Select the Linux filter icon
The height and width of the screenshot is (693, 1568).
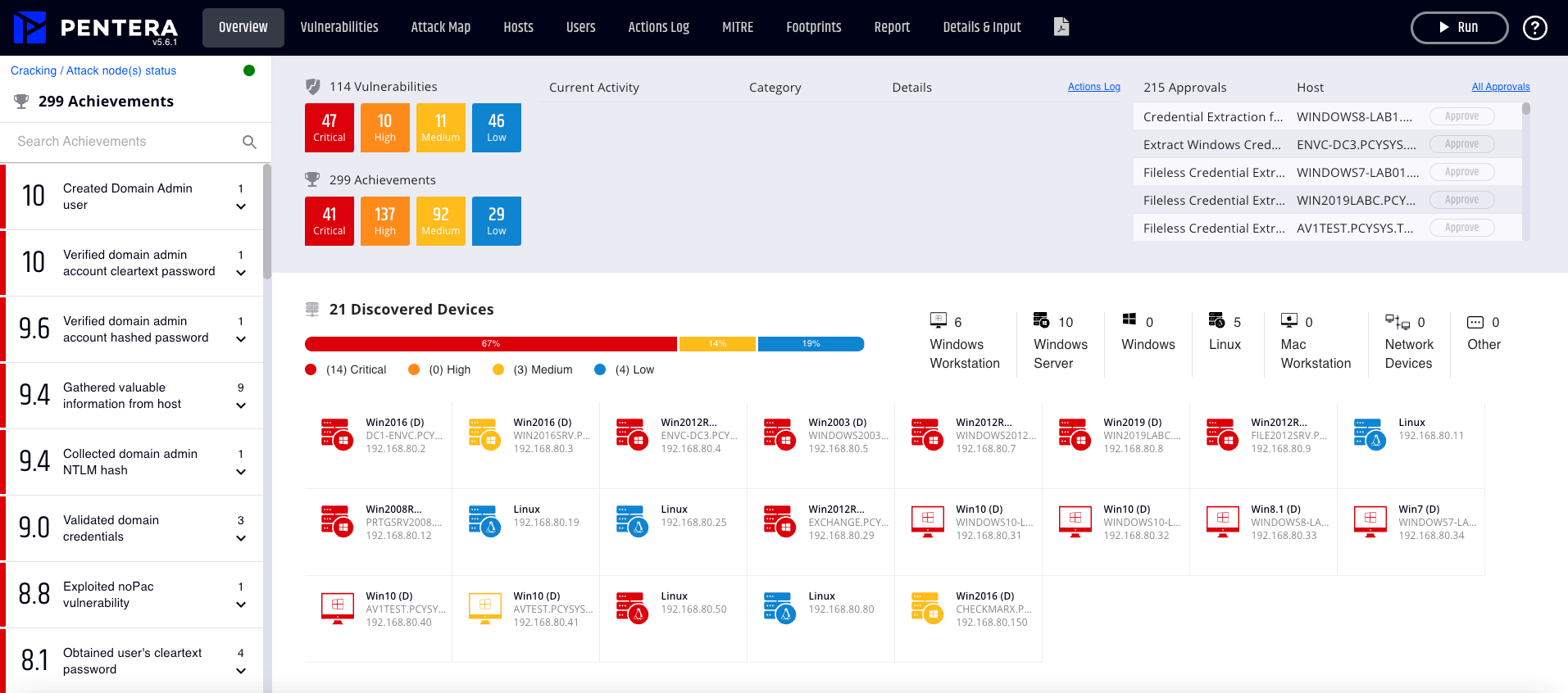point(1216,320)
